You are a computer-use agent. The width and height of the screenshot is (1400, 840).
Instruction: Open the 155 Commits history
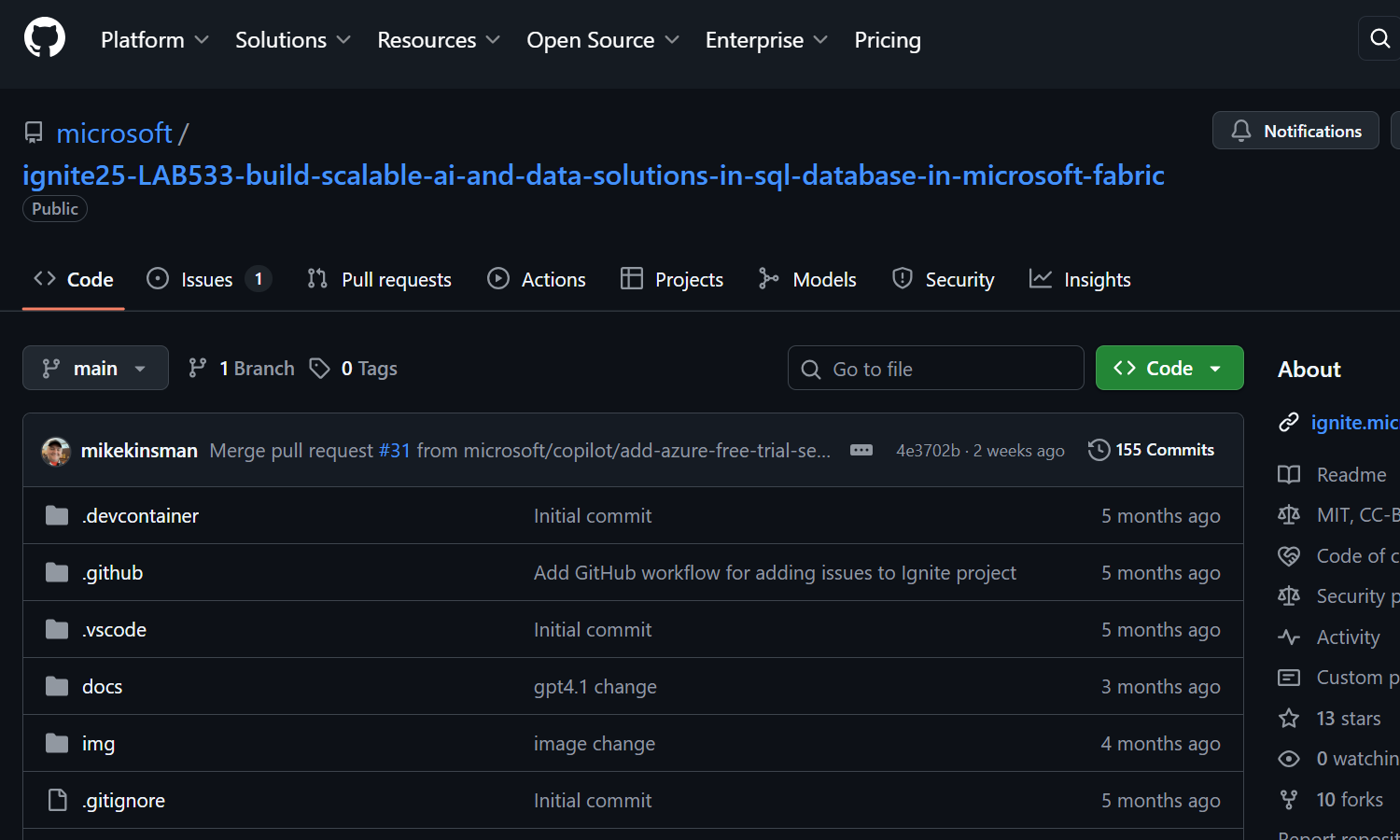(x=1151, y=450)
